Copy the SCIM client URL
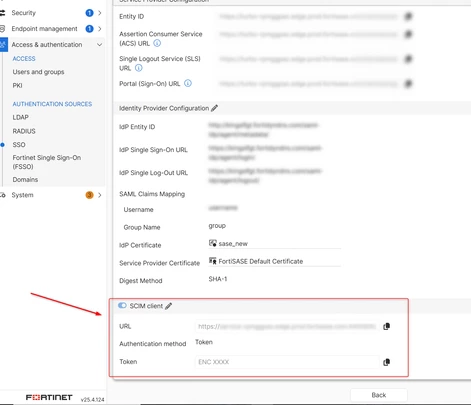 (387, 326)
